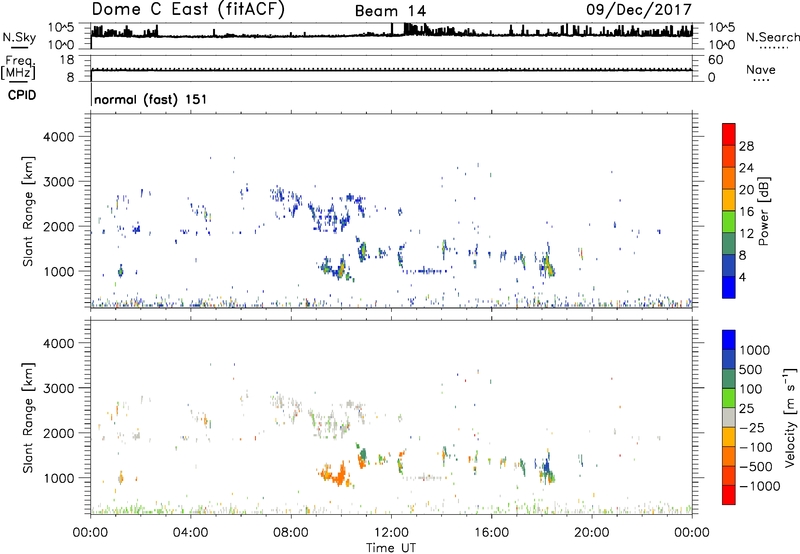Click the '04:00' time tick label
The image size is (800, 554).
point(190,533)
